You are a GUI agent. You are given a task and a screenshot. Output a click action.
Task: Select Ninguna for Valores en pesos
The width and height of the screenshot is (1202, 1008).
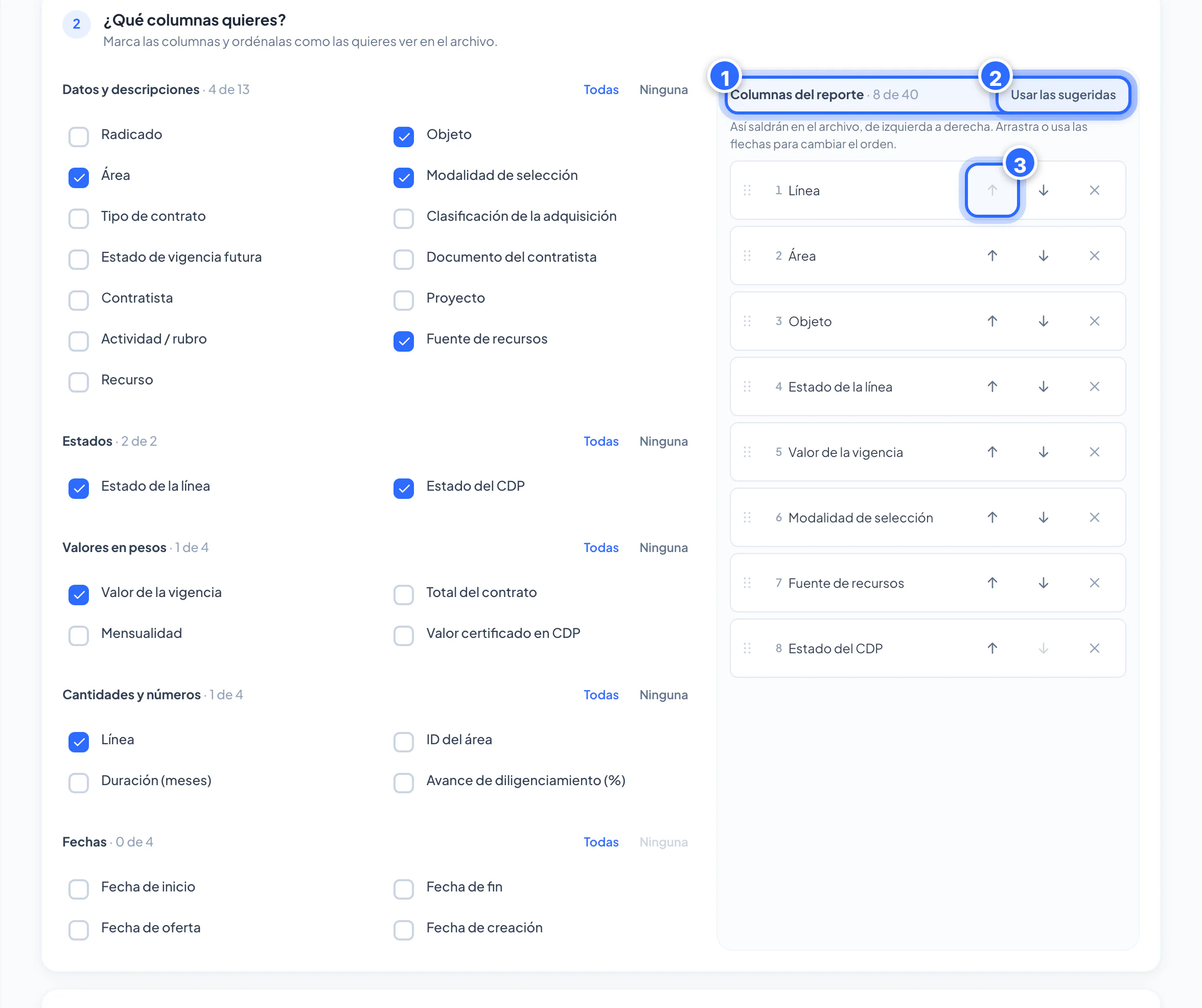coord(663,548)
